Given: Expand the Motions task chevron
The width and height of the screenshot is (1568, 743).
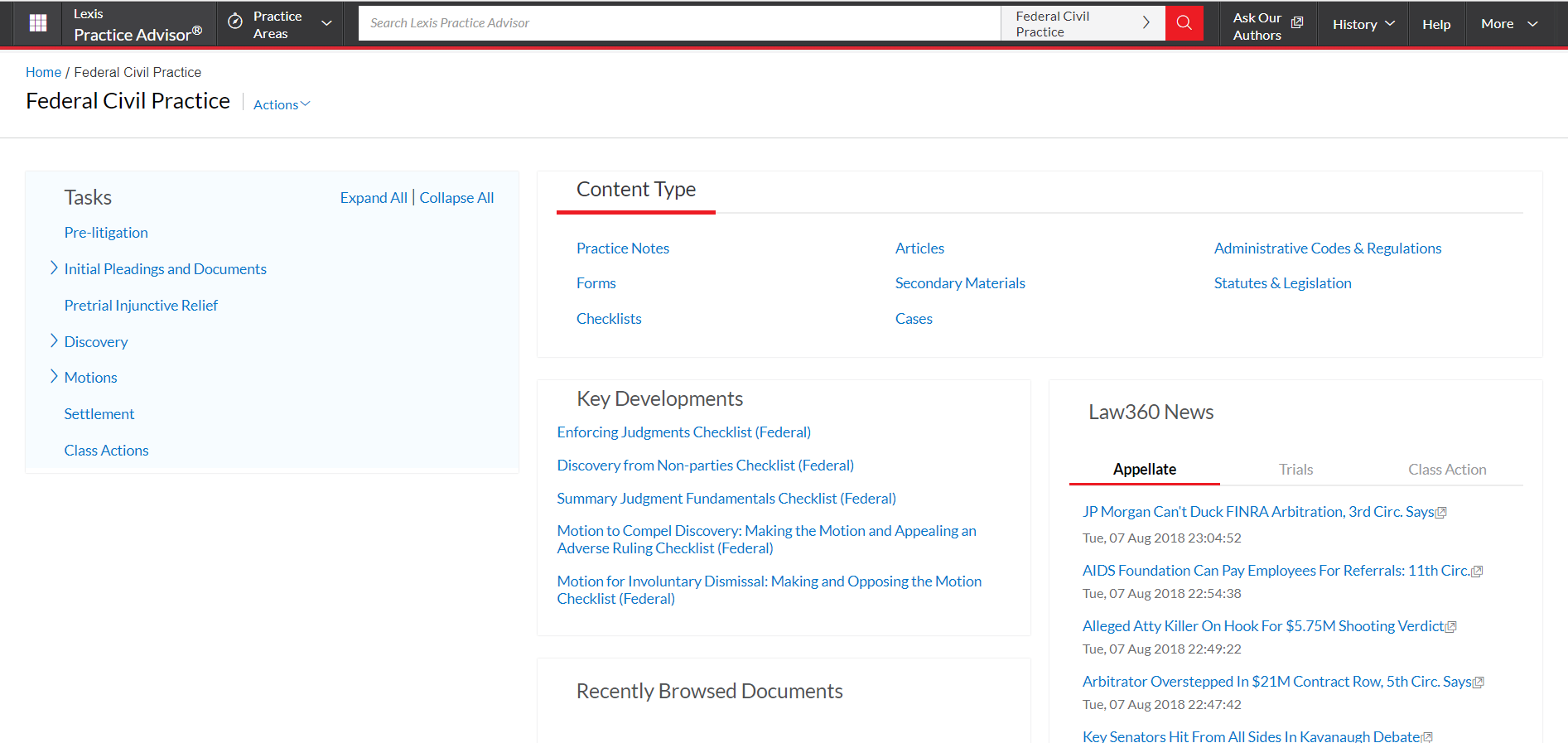Looking at the screenshot, I should [x=54, y=376].
